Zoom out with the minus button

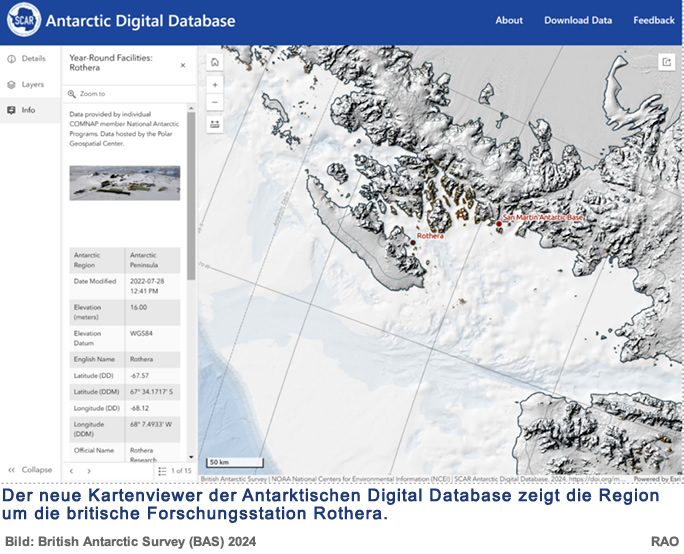(215, 103)
